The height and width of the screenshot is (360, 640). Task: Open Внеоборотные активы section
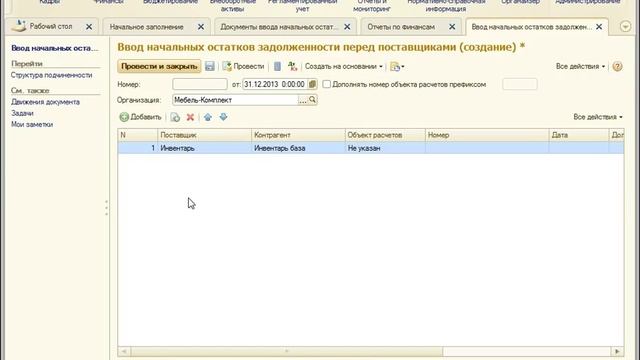232,5
